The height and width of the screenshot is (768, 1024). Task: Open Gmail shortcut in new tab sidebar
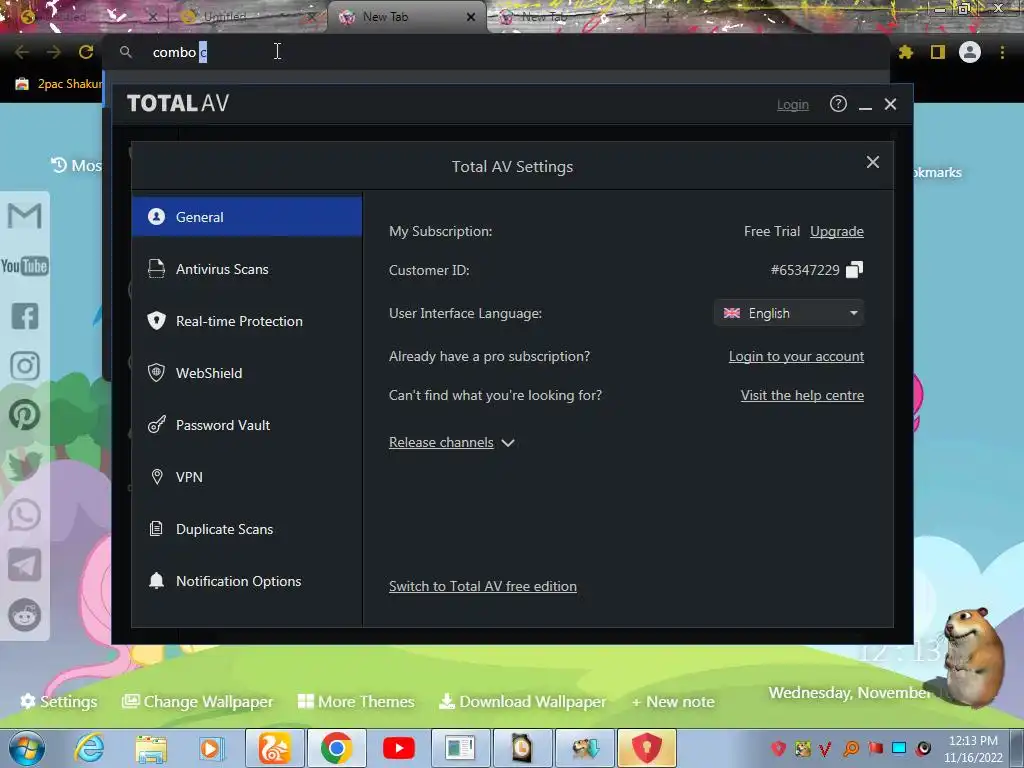coord(25,216)
